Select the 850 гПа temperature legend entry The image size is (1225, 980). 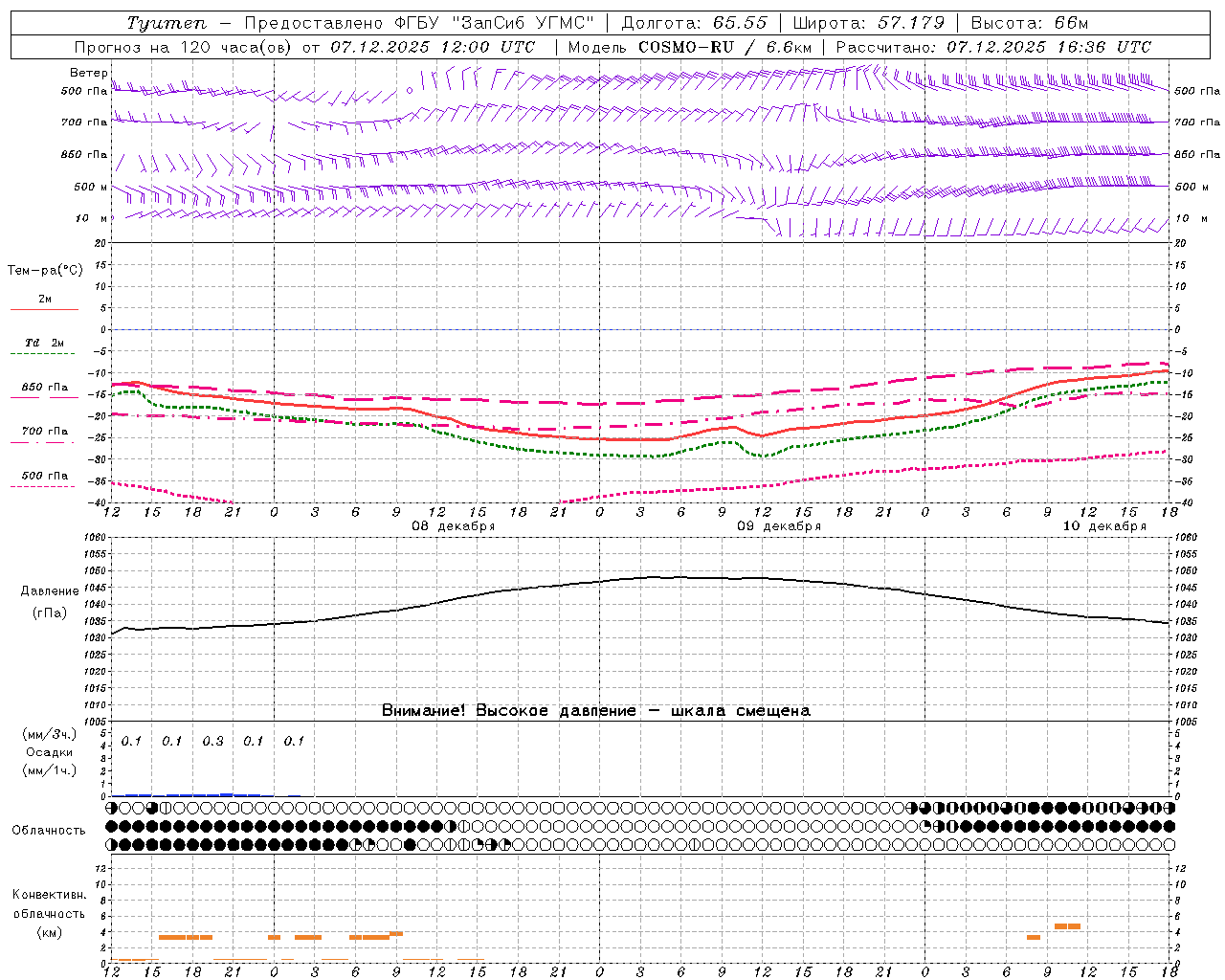click(x=44, y=388)
